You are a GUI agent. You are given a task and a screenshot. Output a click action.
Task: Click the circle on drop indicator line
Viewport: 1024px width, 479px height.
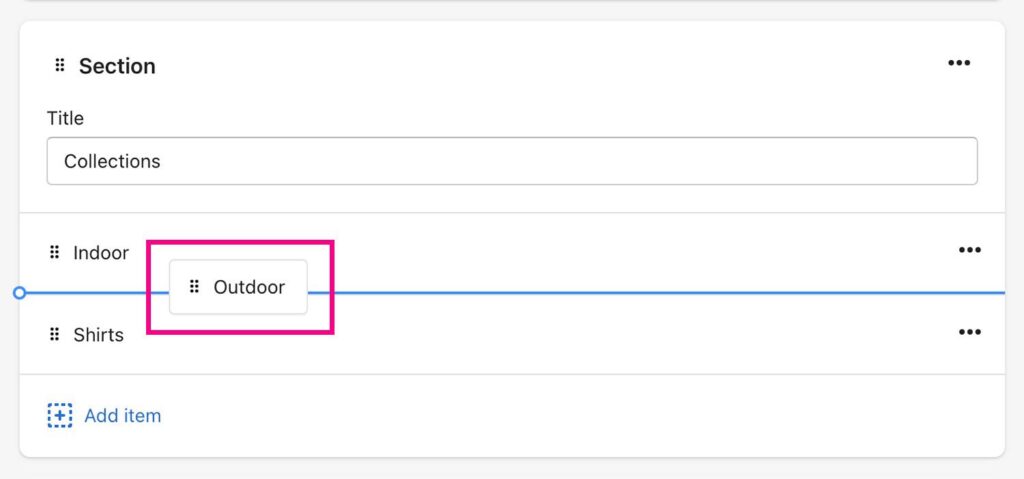(20, 293)
